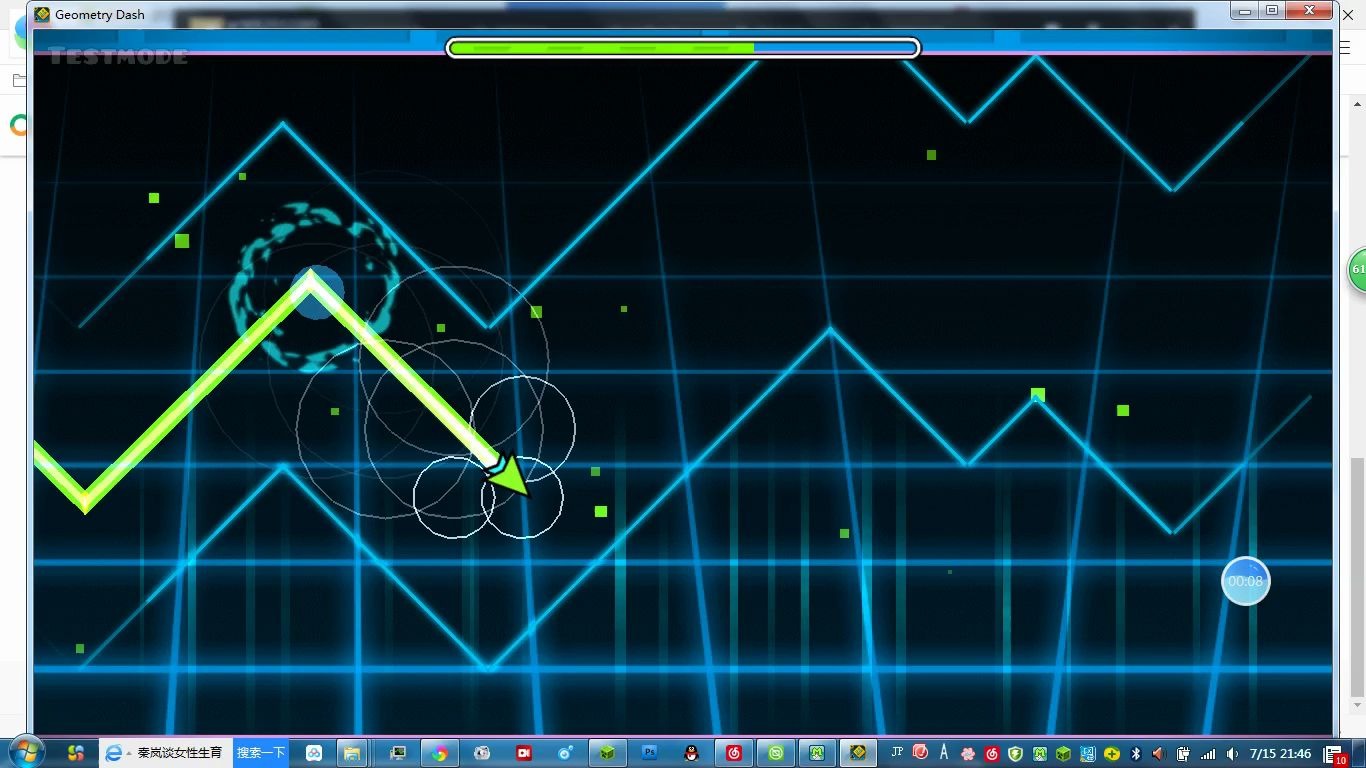Open action center icon with red 10 badge

pyautogui.click(x=1335, y=755)
